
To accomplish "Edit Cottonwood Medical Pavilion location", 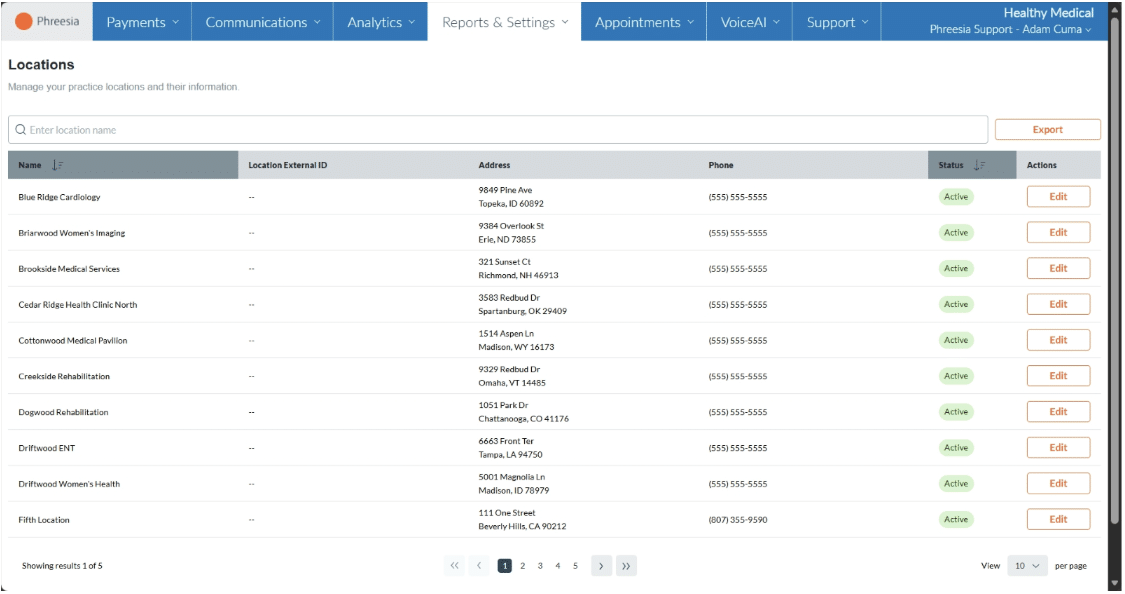I will point(1058,340).
